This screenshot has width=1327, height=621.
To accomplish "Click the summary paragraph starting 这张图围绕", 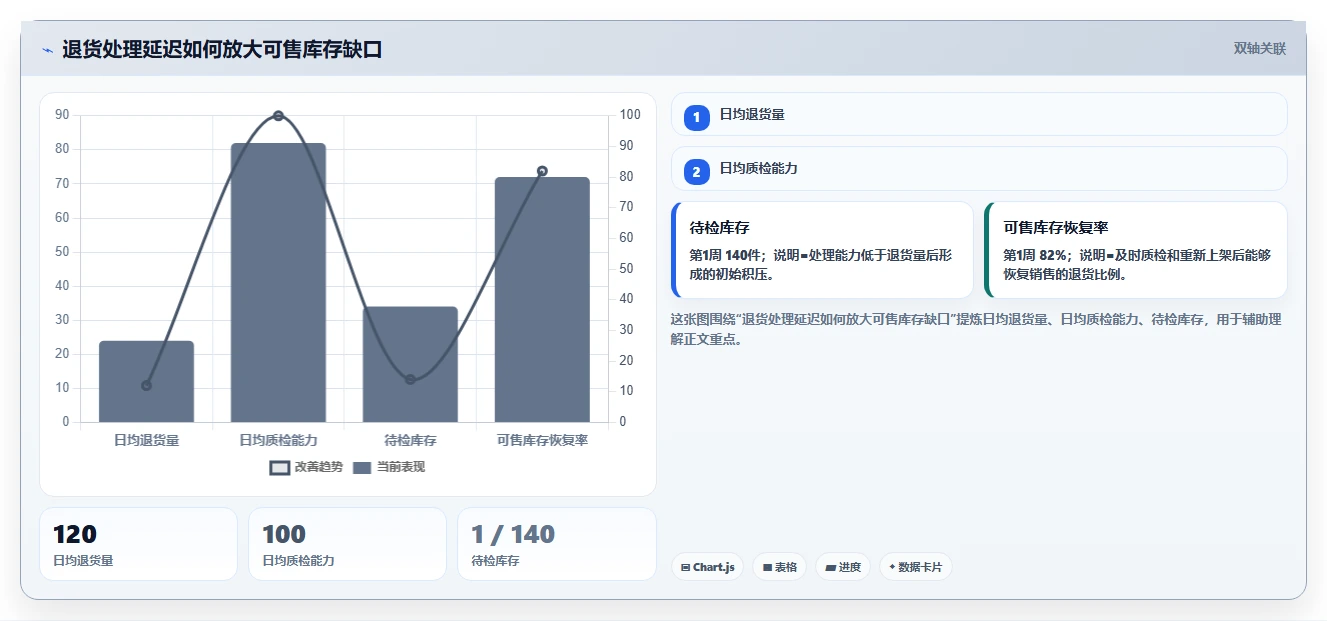I will pos(976,329).
